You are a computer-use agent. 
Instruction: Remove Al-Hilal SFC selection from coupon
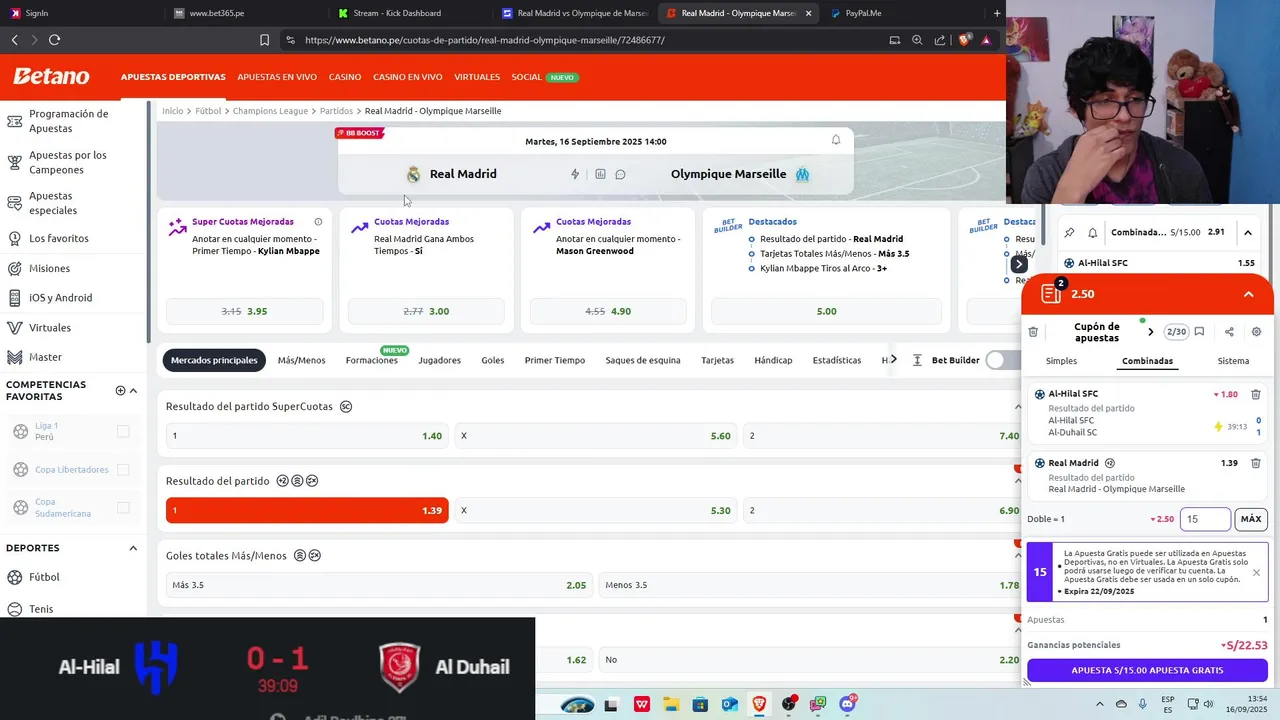[1256, 394]
